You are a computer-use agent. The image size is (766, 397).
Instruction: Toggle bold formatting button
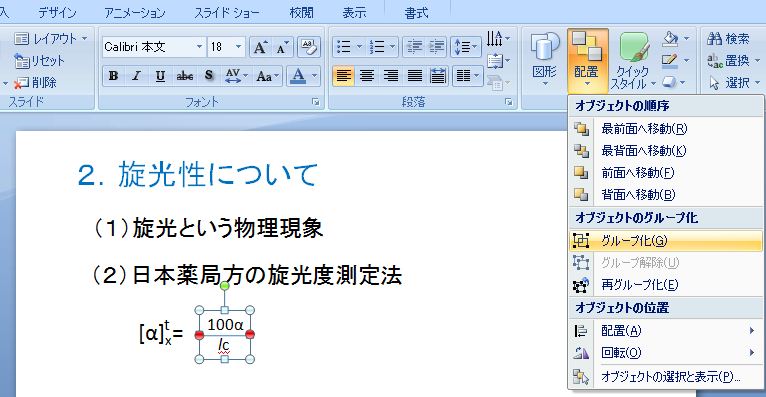click(114, 76)
